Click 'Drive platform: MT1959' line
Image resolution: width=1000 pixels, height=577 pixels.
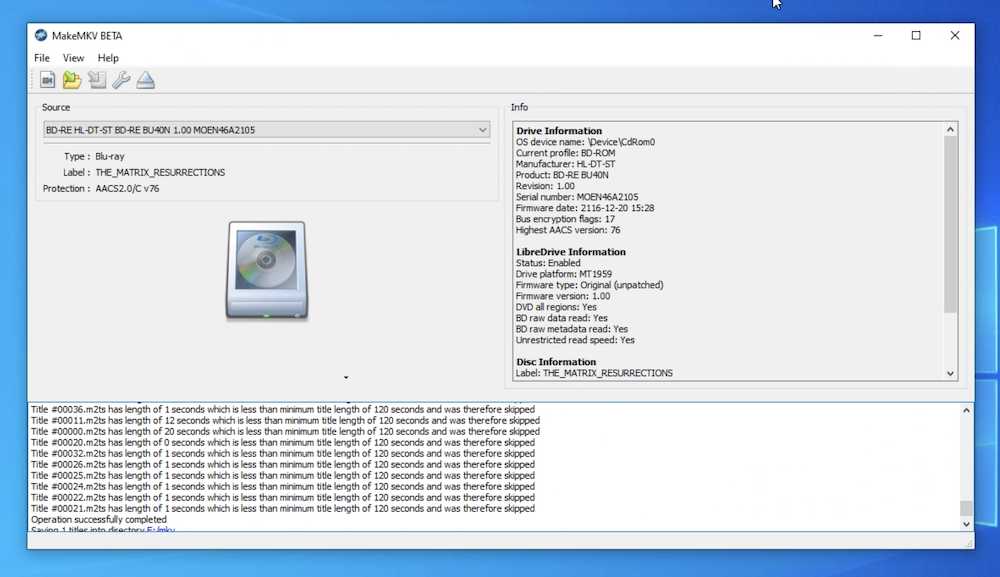(x=564, y=274)
